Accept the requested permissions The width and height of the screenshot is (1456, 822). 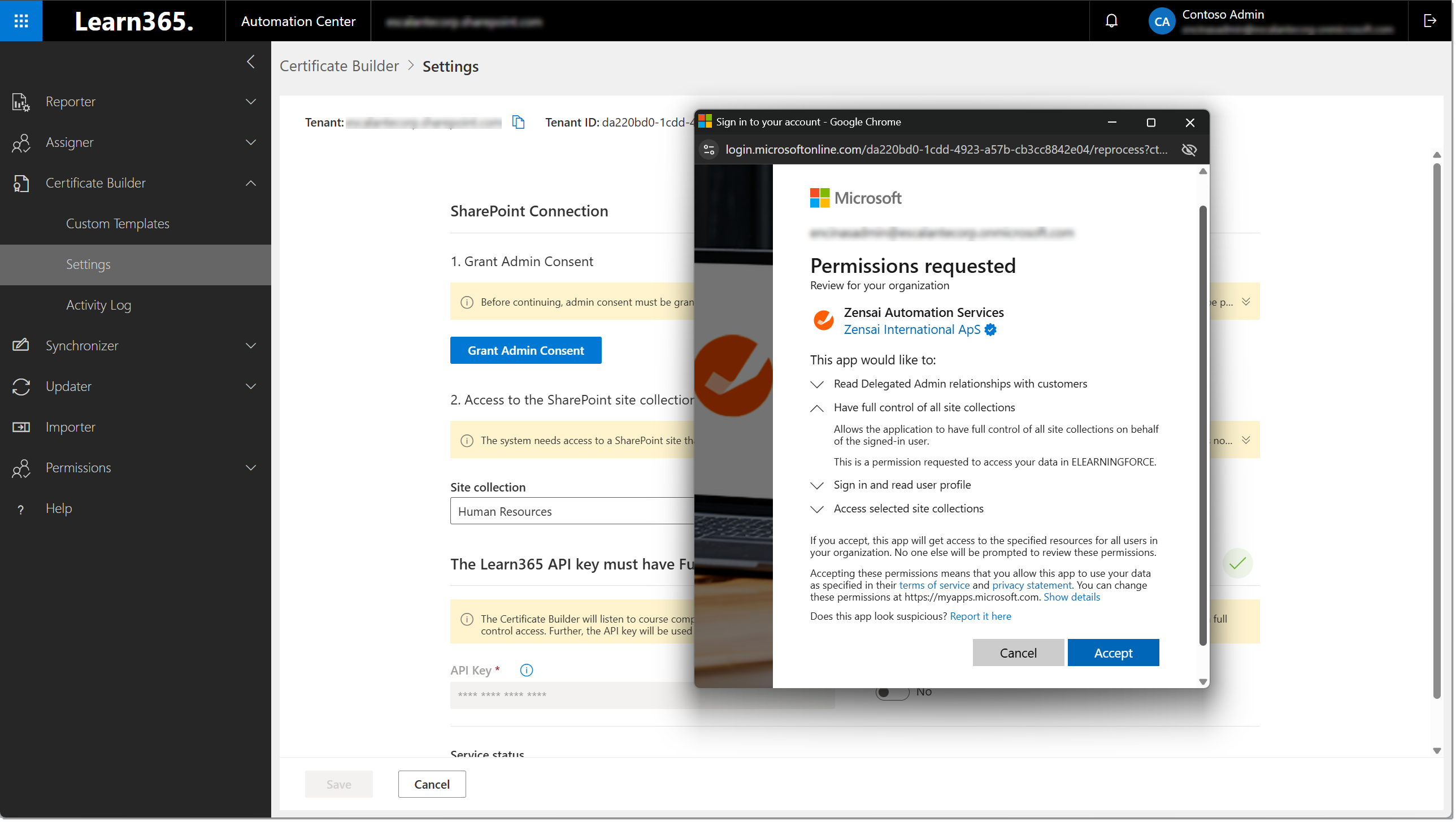[1112, 653]
